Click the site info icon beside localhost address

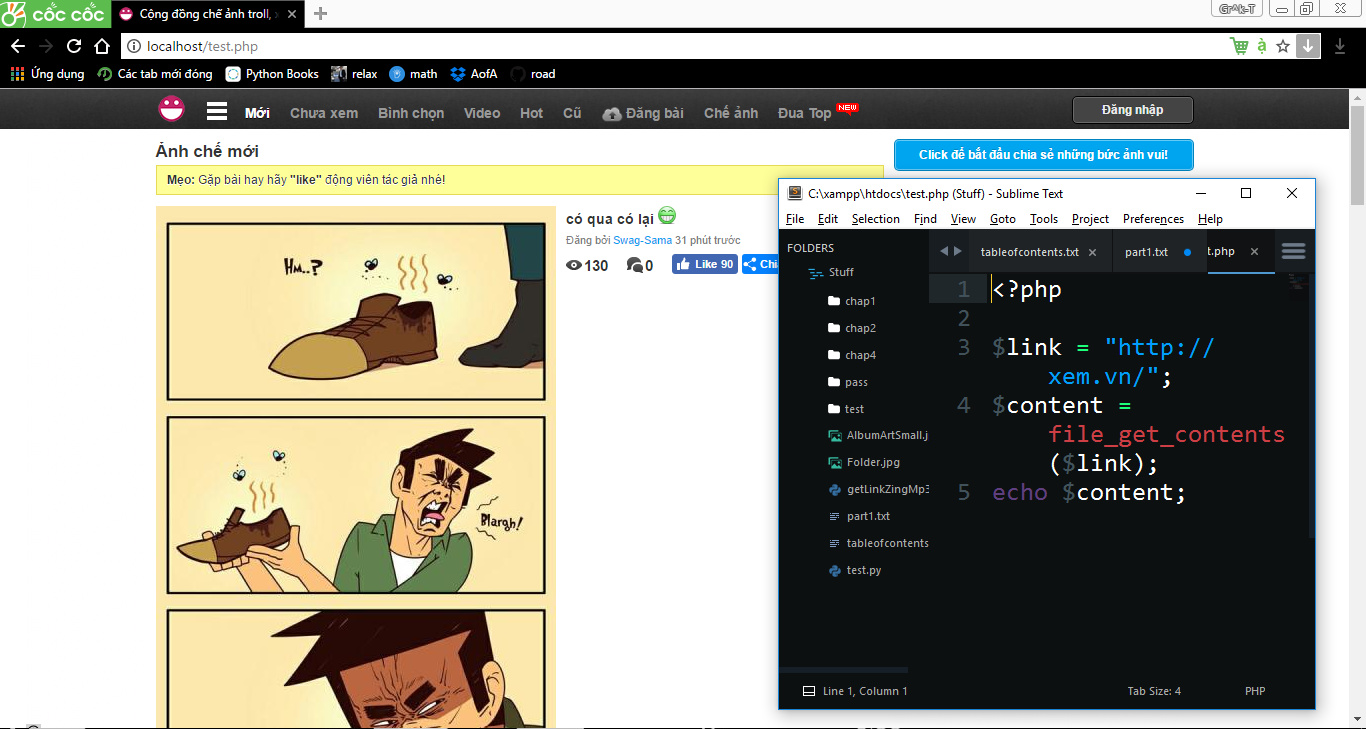tap(134, 46)
